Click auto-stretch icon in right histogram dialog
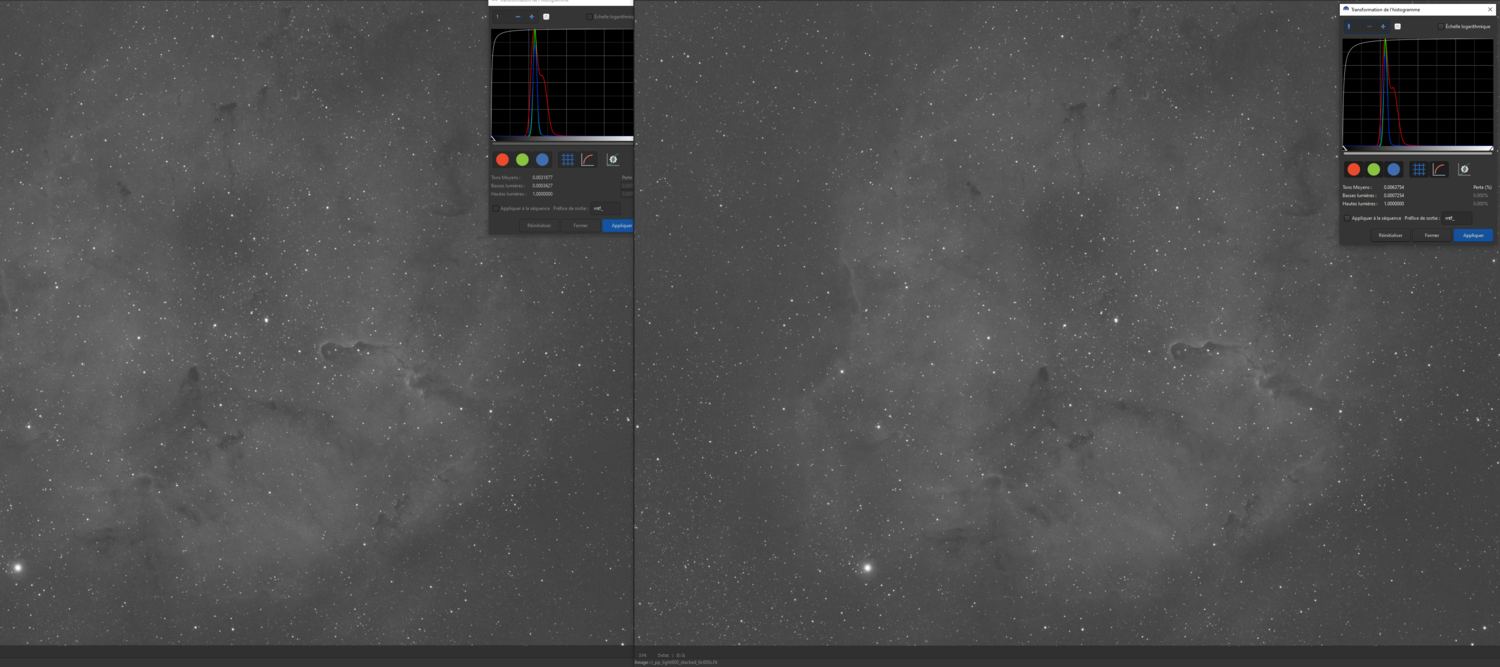Image resolution: width=1500 pixels, height=667 pixels. (1464, 169)
